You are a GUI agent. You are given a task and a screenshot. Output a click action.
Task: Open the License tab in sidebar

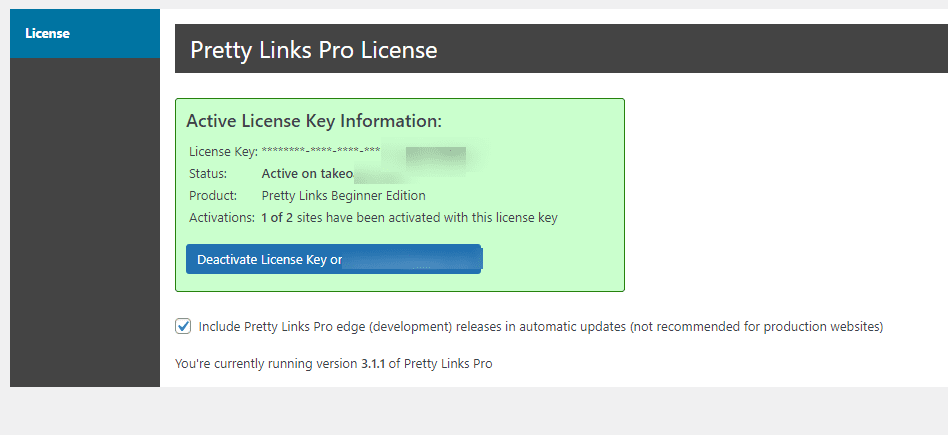pos(85,33)
